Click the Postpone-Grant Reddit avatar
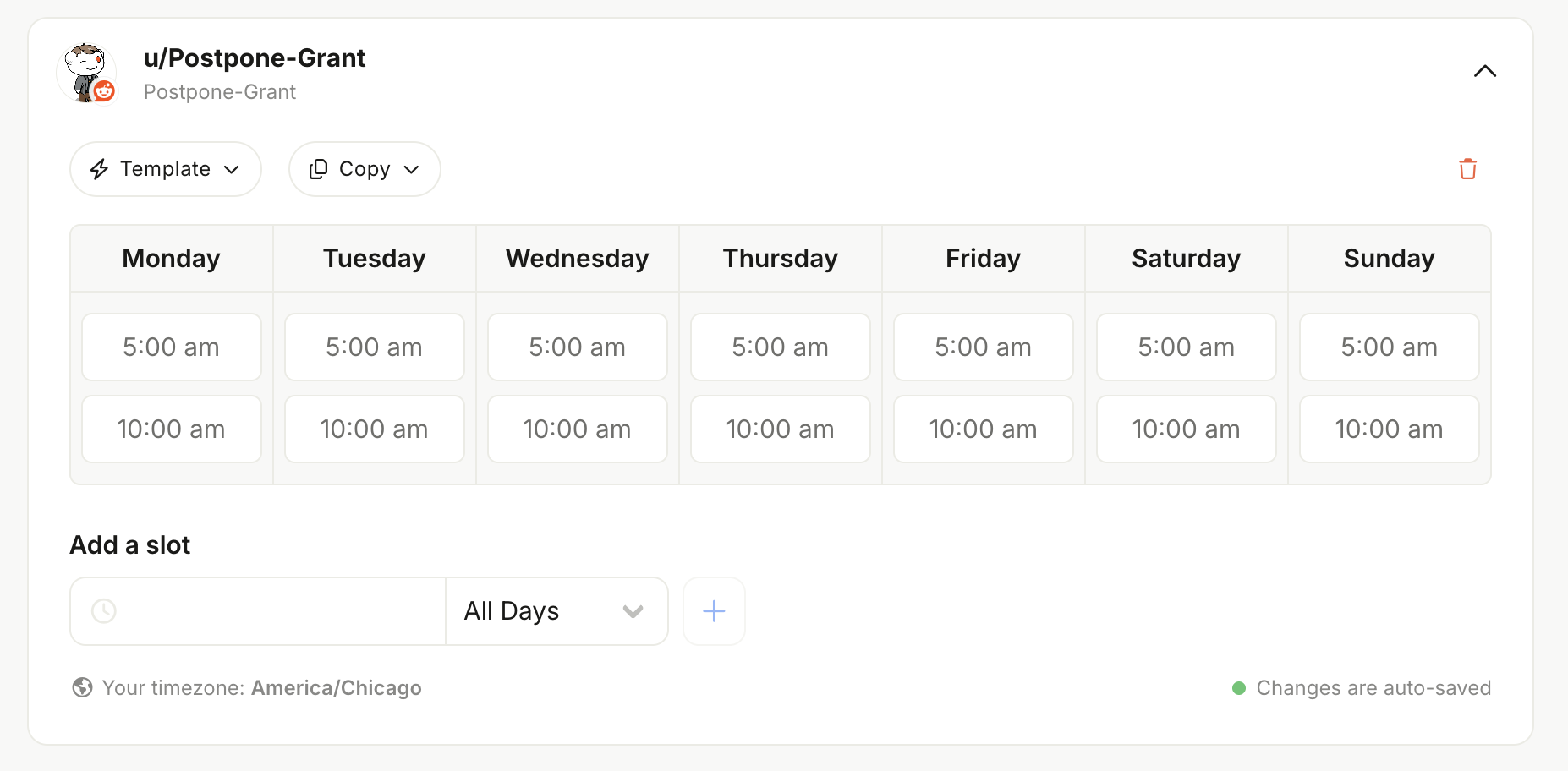The image size is (1568, 771). (x=87, y=74)
